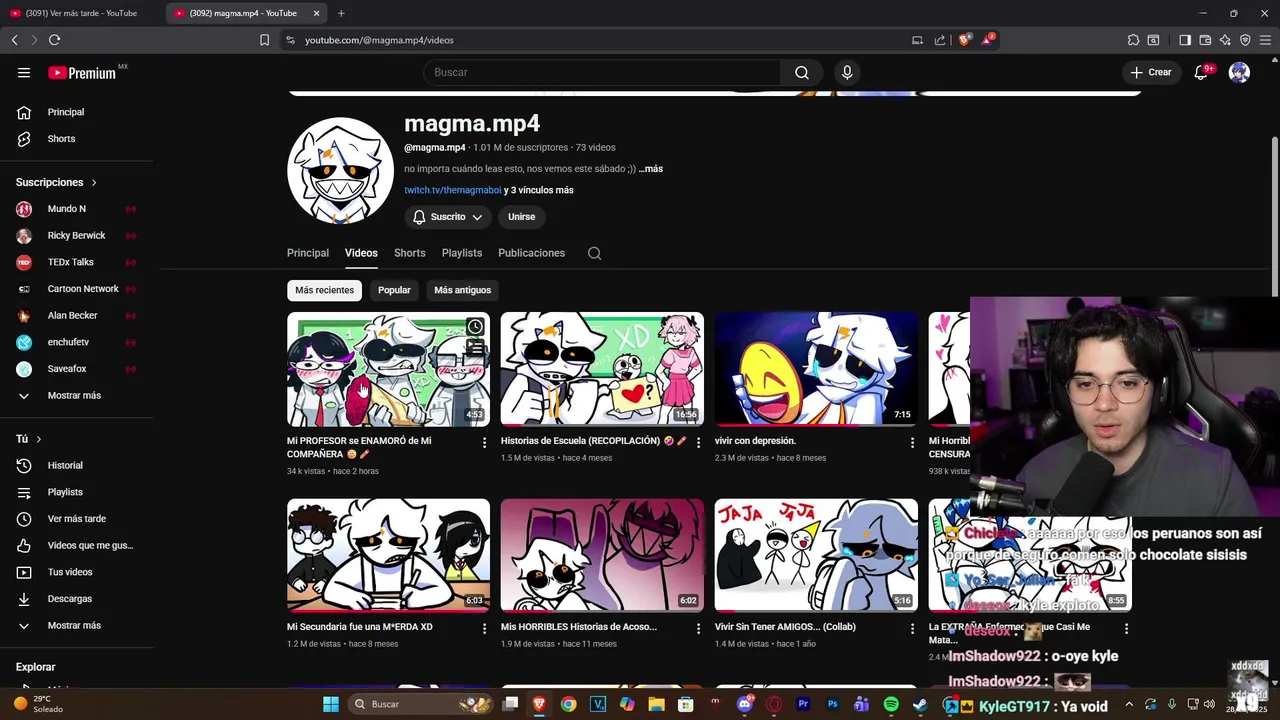This screenshot has width=1280, height=720.
Task: Expand channel description with ...más
Action: coord(651,169)
